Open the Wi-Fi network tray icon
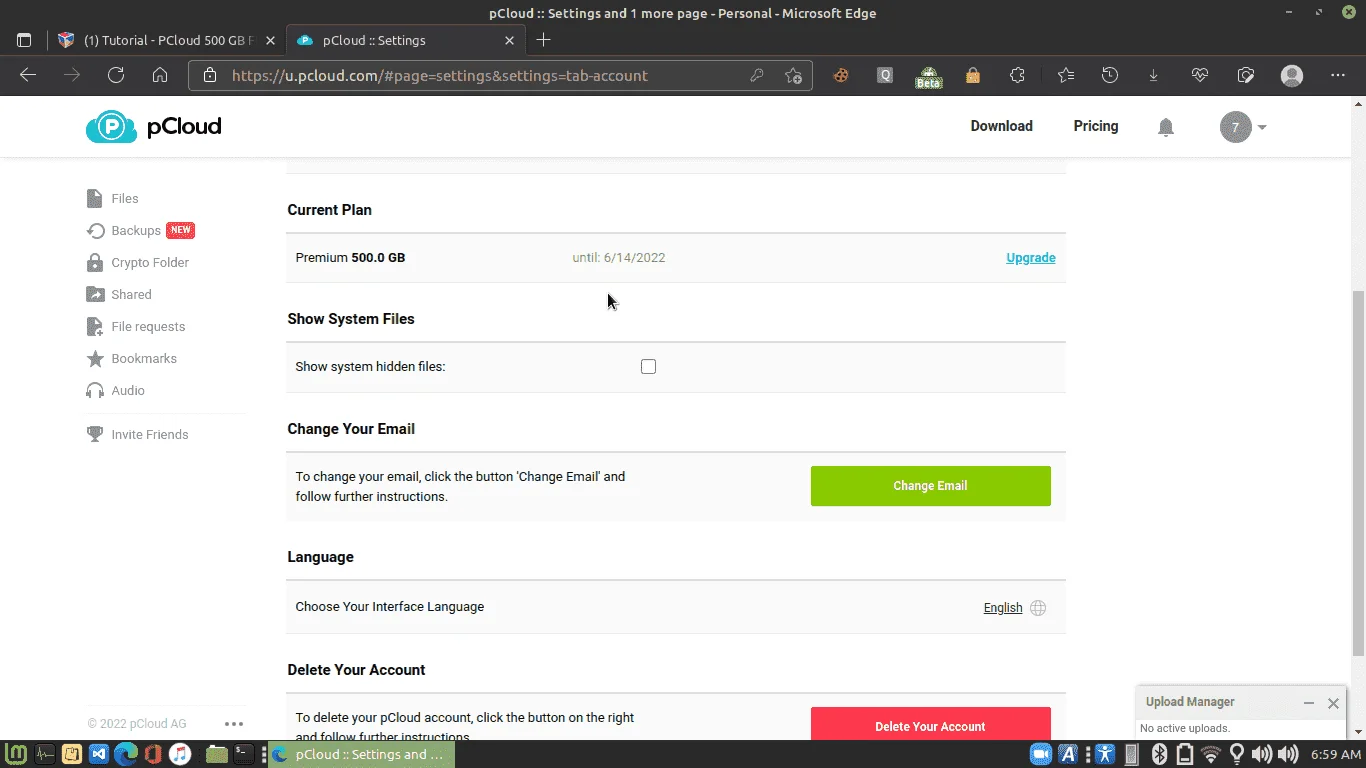 [1211, 754]
